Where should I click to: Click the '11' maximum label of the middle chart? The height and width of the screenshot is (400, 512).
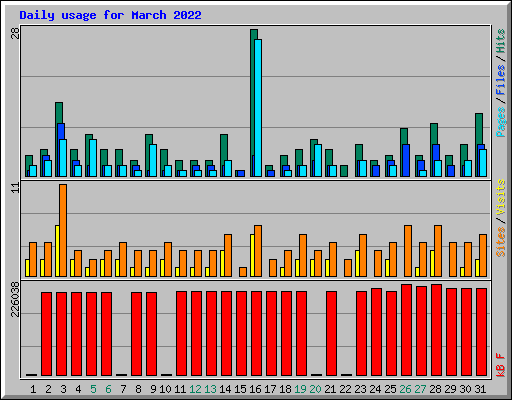(15, 188)
